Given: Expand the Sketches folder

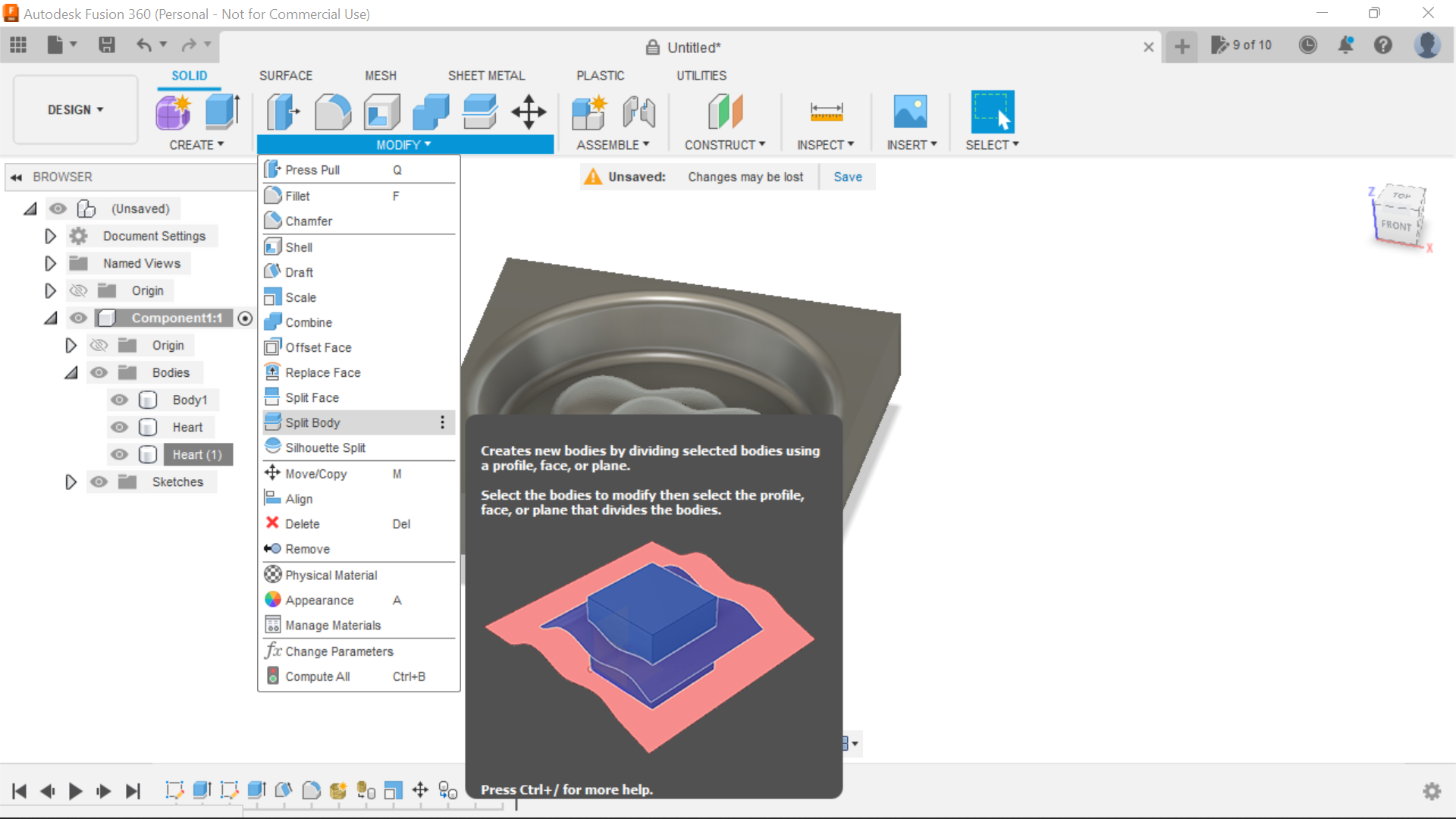Looking at the screenshot, I should pos(71,482).
